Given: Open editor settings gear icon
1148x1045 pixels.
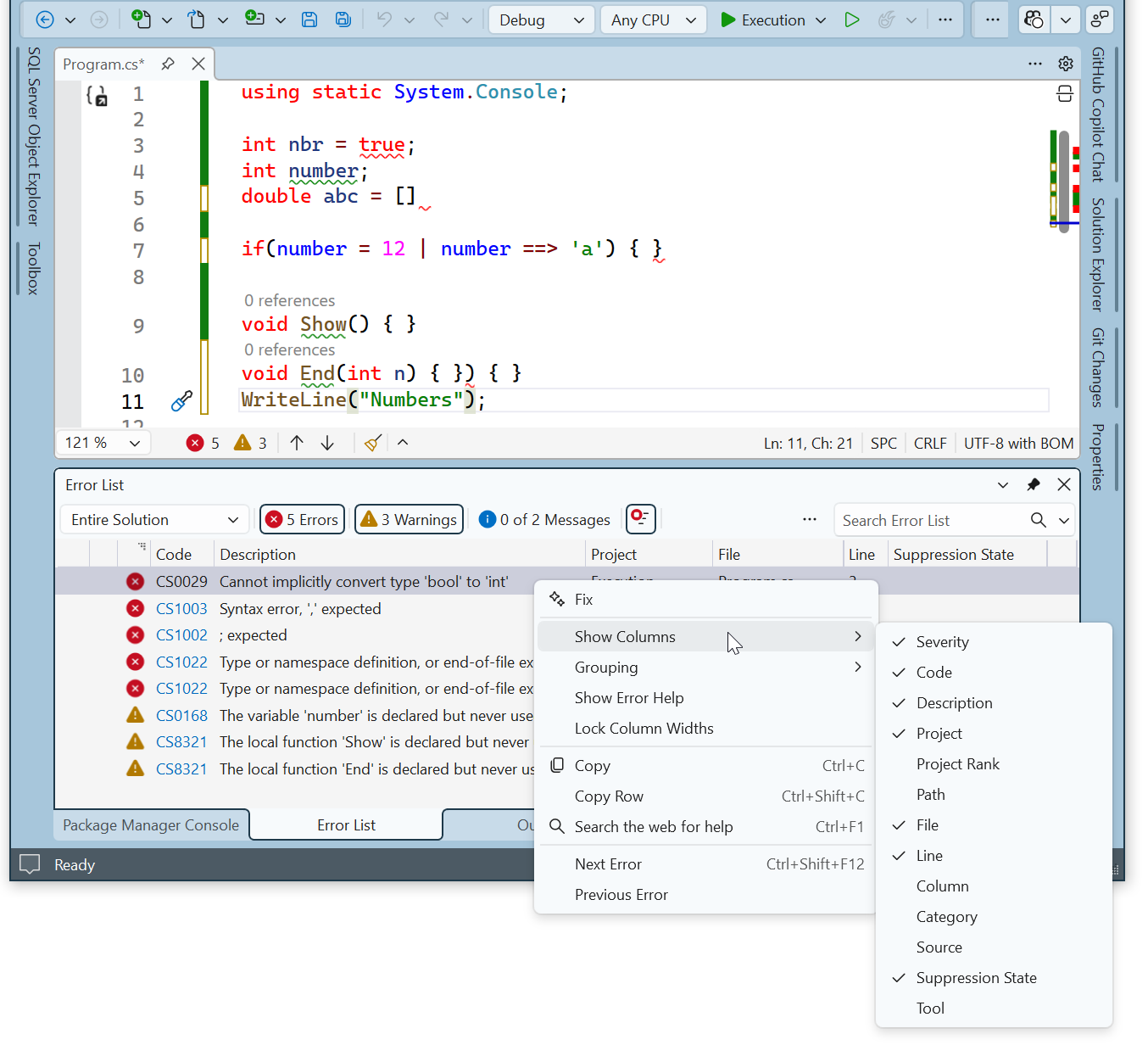Looking at the screenshot, I should click(1066, 64).
